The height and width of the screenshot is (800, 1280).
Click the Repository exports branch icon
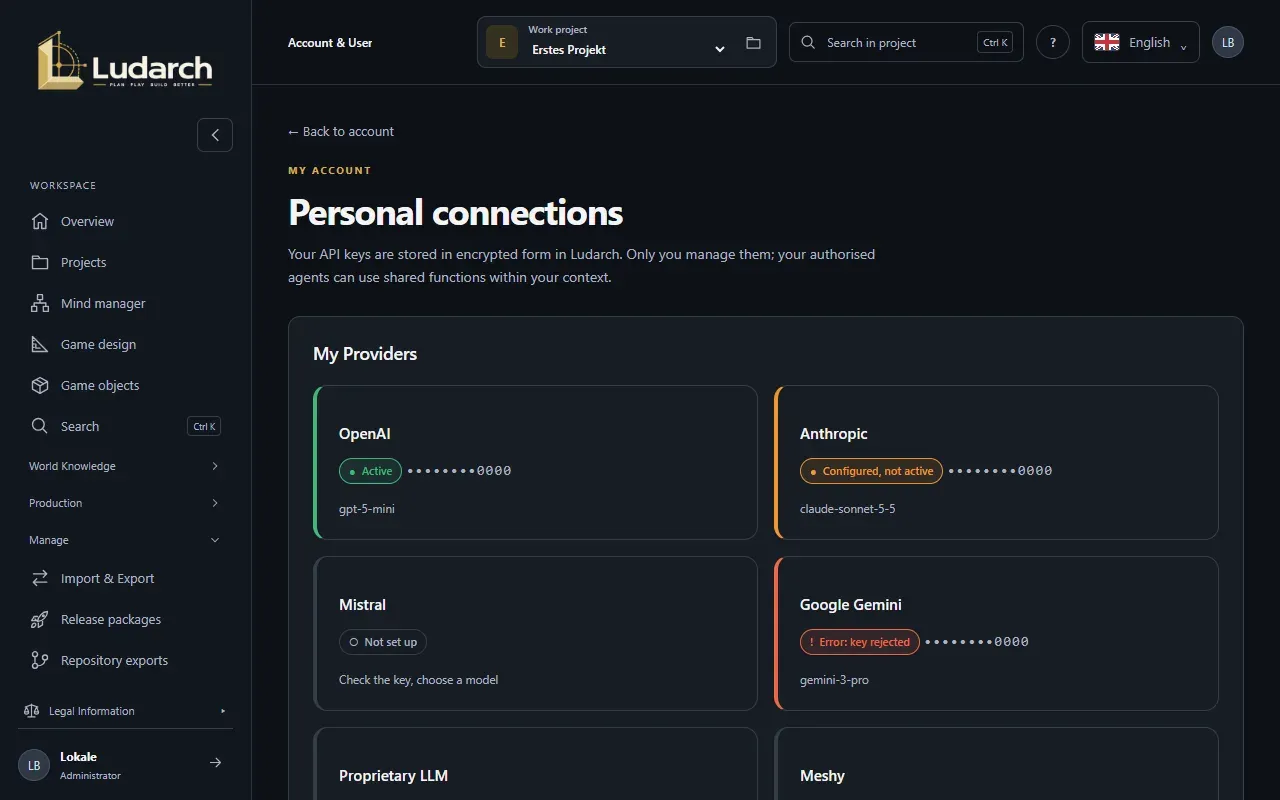tap(40, 660)
